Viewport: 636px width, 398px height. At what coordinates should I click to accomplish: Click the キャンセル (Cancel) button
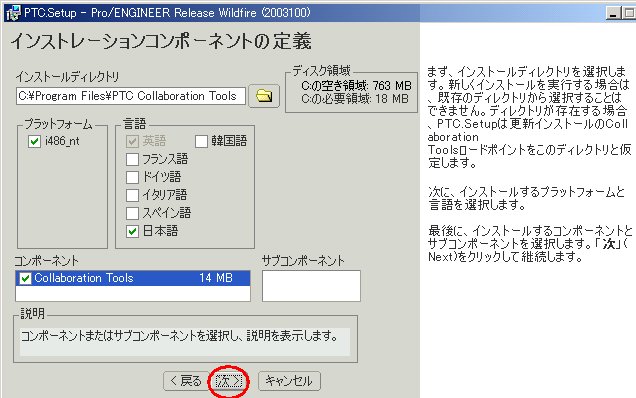pyautogui.click(x=289, y=381)
